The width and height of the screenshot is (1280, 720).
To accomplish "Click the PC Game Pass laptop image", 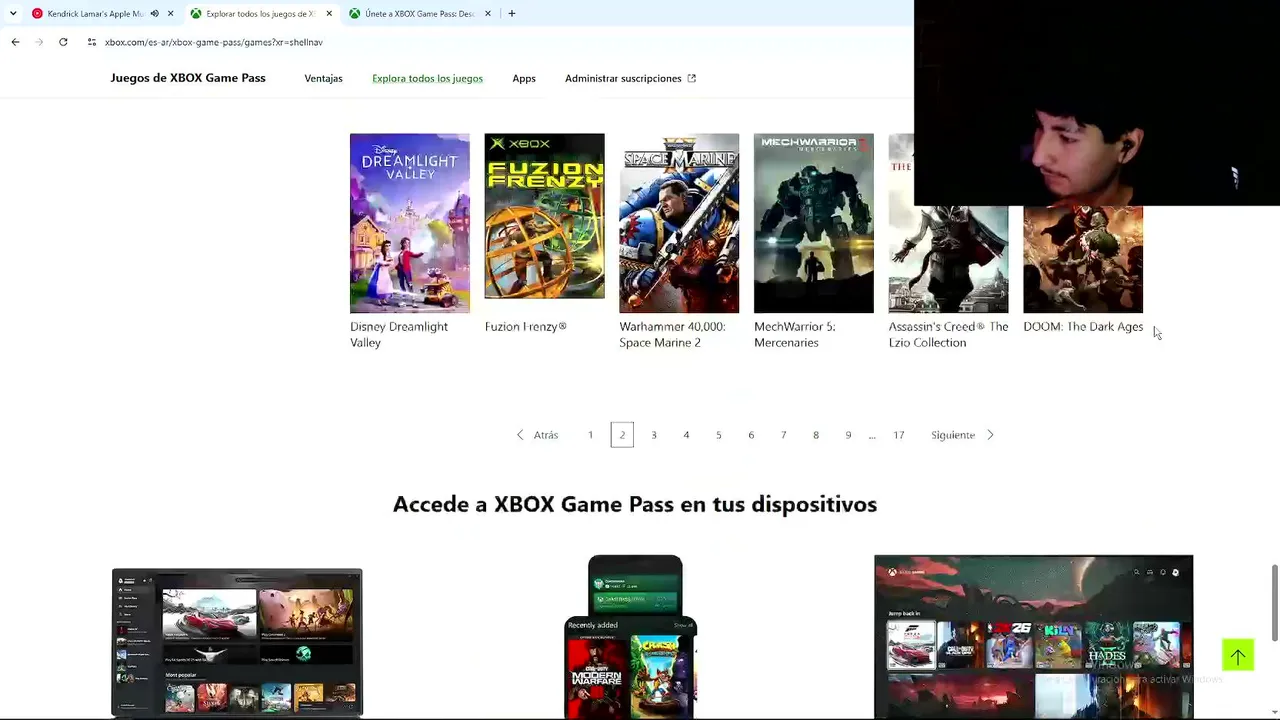I will coord(237,643).
